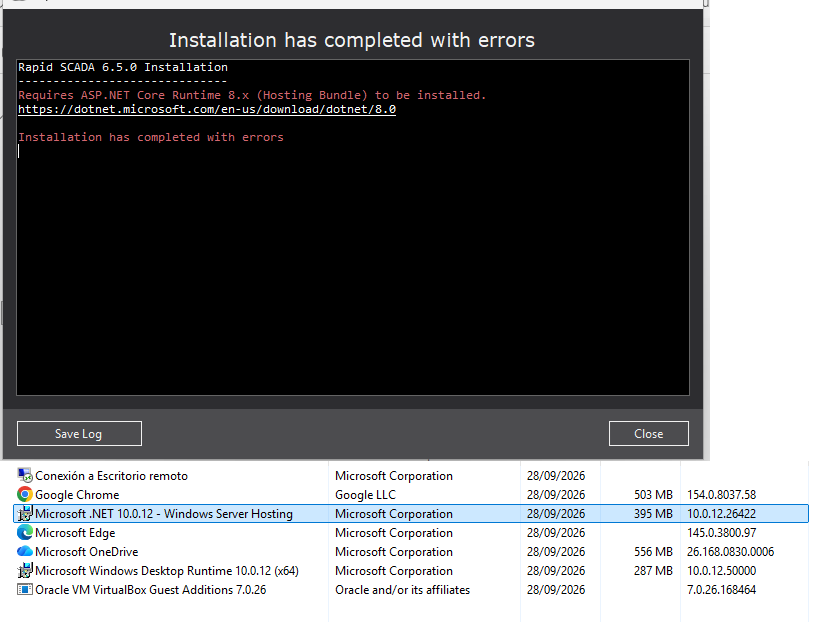This screenshot has width=819, height=624.
Task: Close the installer with Close button
Action: click(x=648, y=433)
